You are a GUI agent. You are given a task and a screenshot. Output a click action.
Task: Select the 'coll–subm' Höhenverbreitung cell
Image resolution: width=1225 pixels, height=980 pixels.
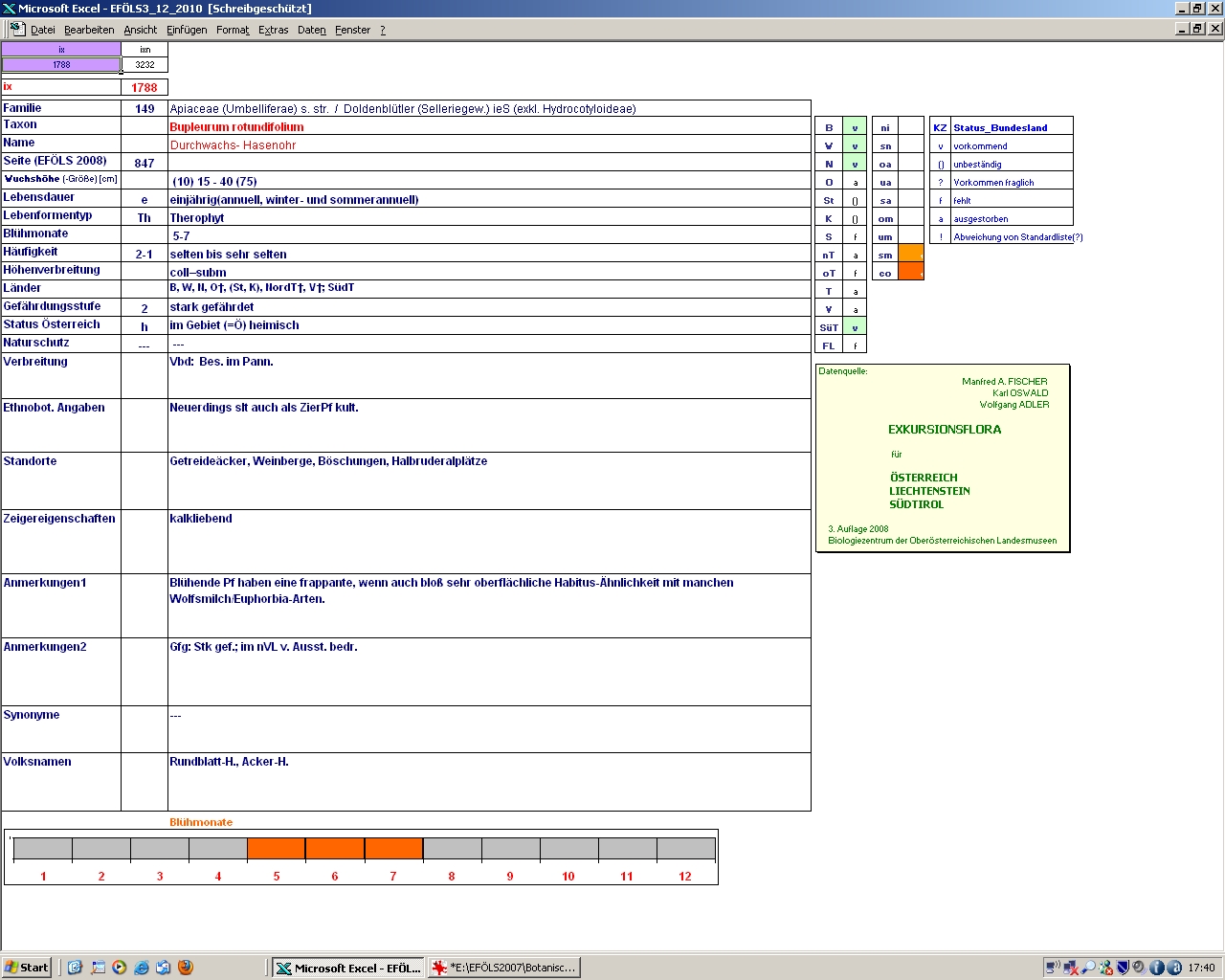click(x=489, y=272)
